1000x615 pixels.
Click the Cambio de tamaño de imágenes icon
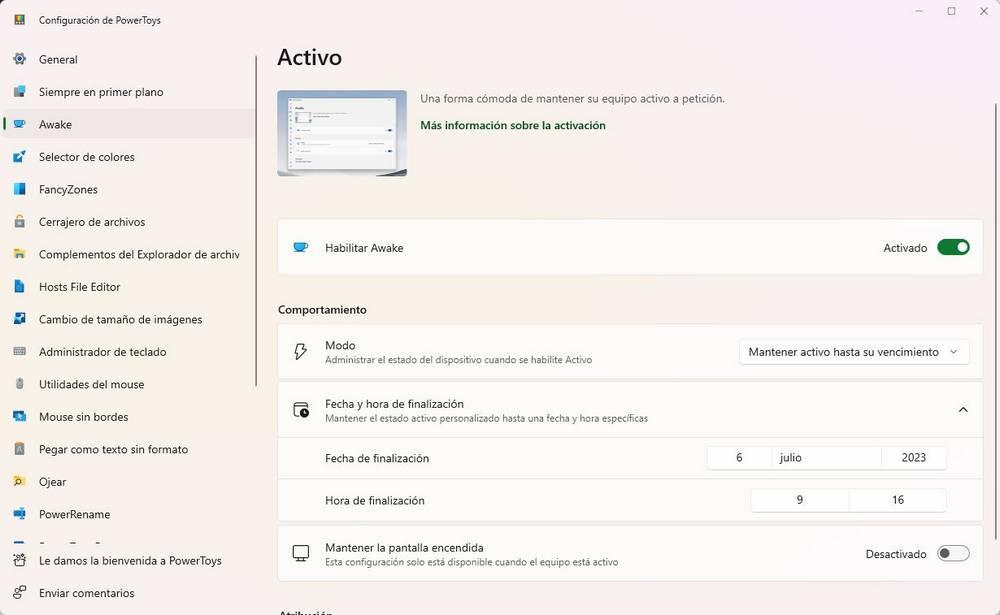pos(20,319)
